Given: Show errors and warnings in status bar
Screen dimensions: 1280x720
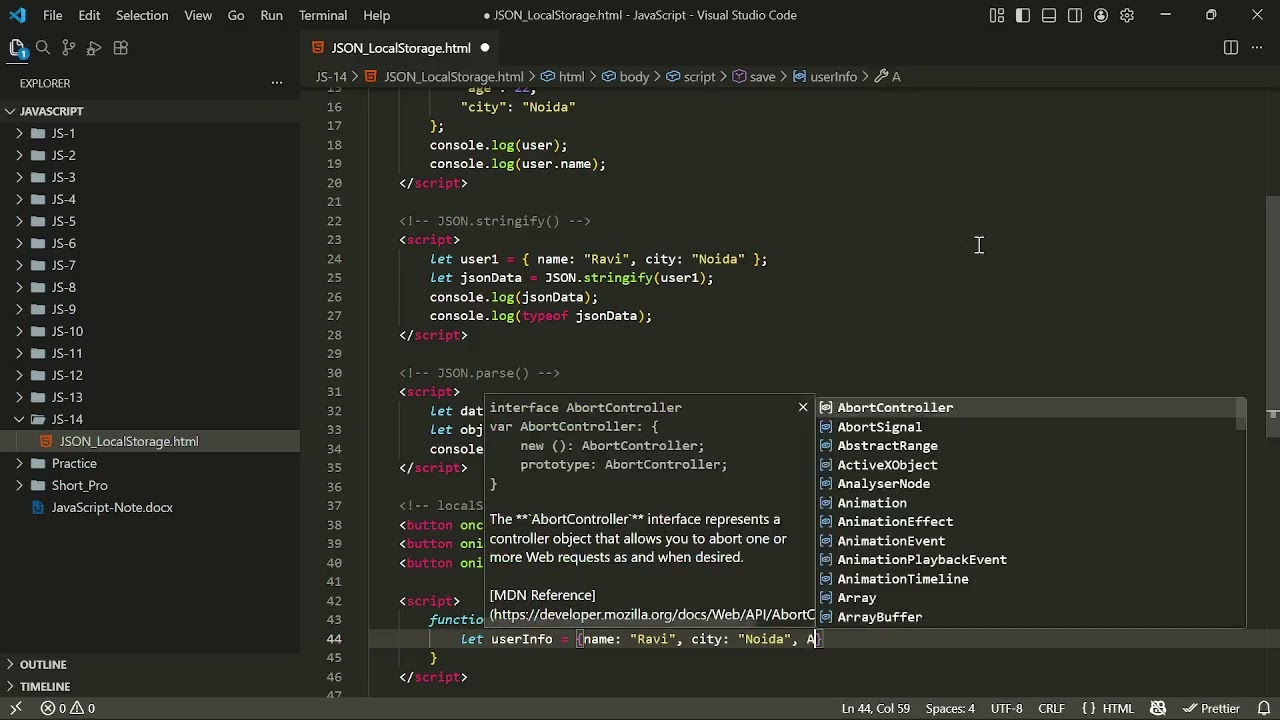Looking at the screenshot, I should (68, 708).
